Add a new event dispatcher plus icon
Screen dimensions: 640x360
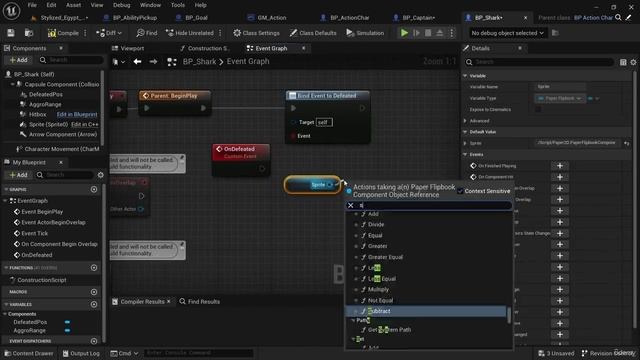pos(94,341)
